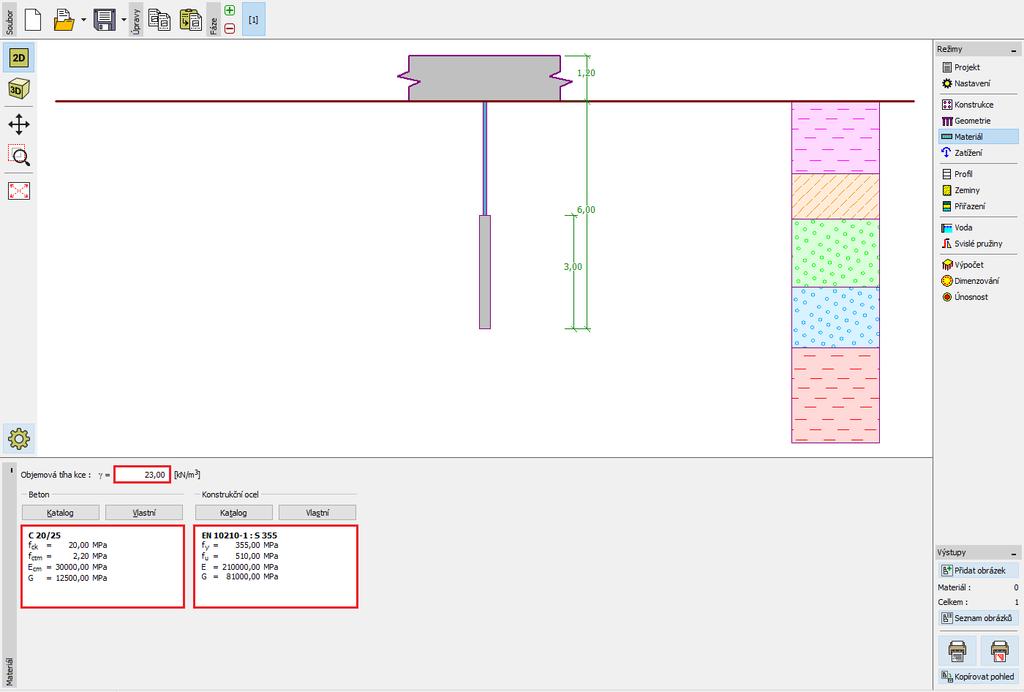Print document with left printer icon
This screenshot has width=1024, height=692.
pyautogui.click(x=957, y=651)
